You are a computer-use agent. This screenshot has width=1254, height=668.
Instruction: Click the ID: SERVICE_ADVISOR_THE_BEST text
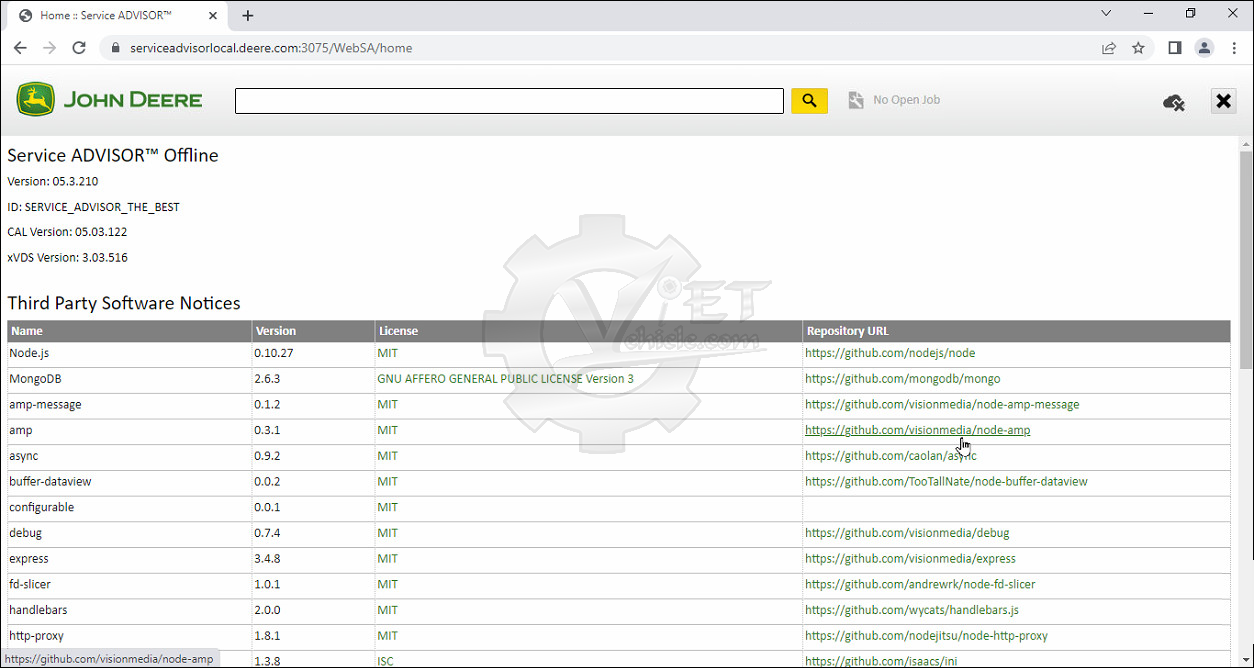[94, 207]
